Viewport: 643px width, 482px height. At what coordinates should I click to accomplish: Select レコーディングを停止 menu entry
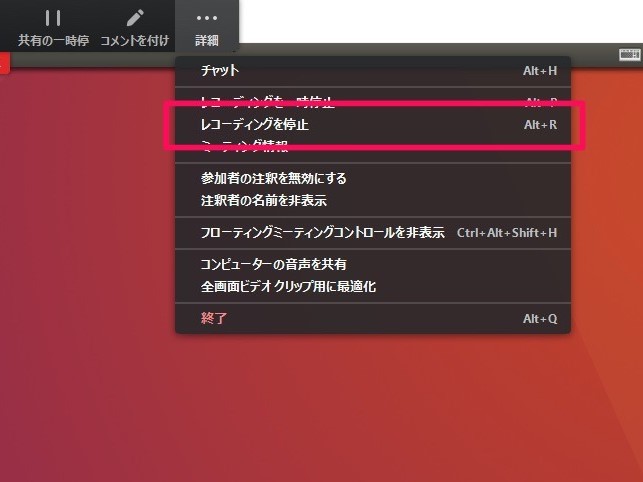(373, 125)
